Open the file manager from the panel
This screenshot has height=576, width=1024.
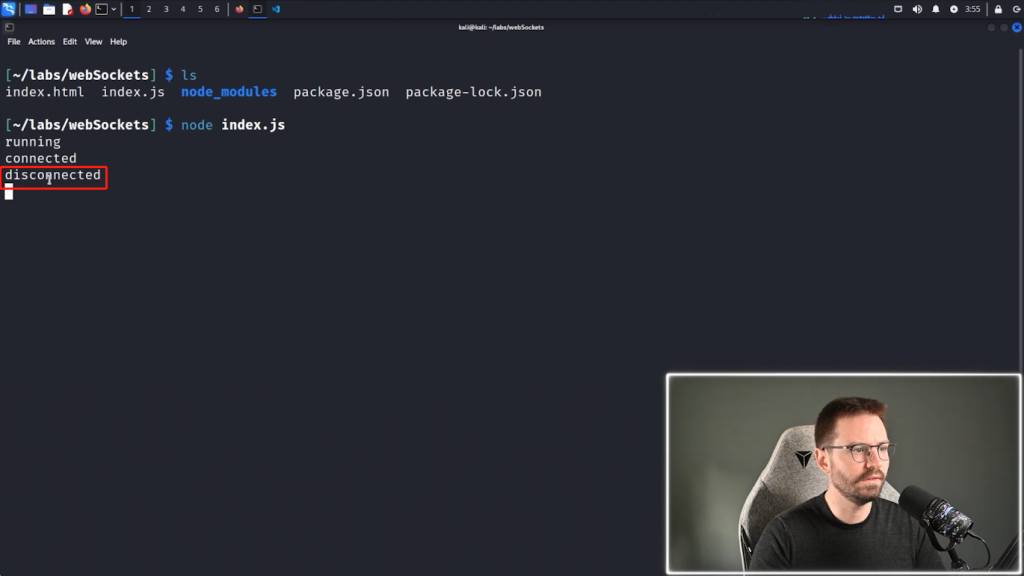(x=49, y=9)
